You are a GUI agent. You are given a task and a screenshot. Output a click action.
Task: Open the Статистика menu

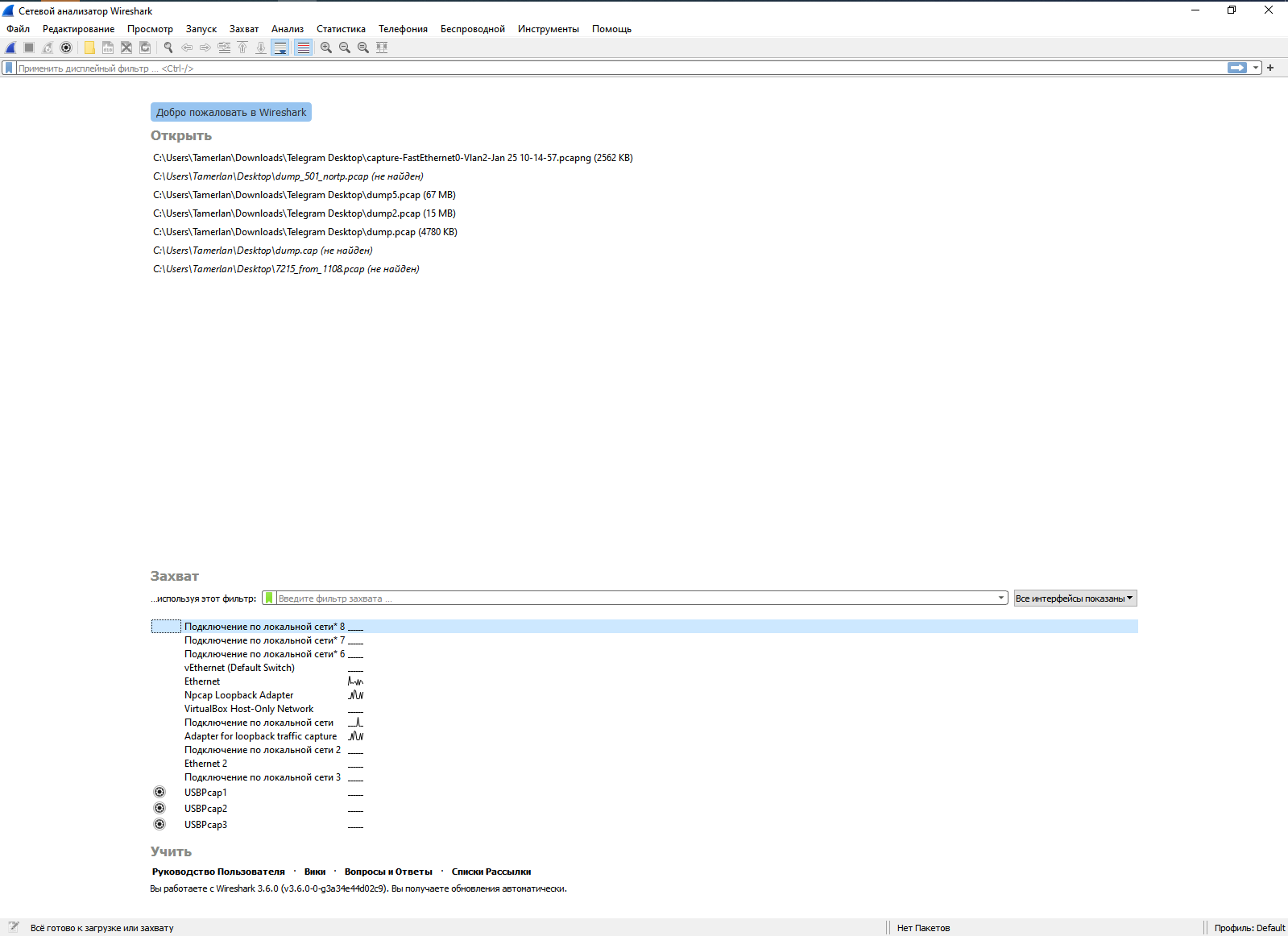click(341, 29)
